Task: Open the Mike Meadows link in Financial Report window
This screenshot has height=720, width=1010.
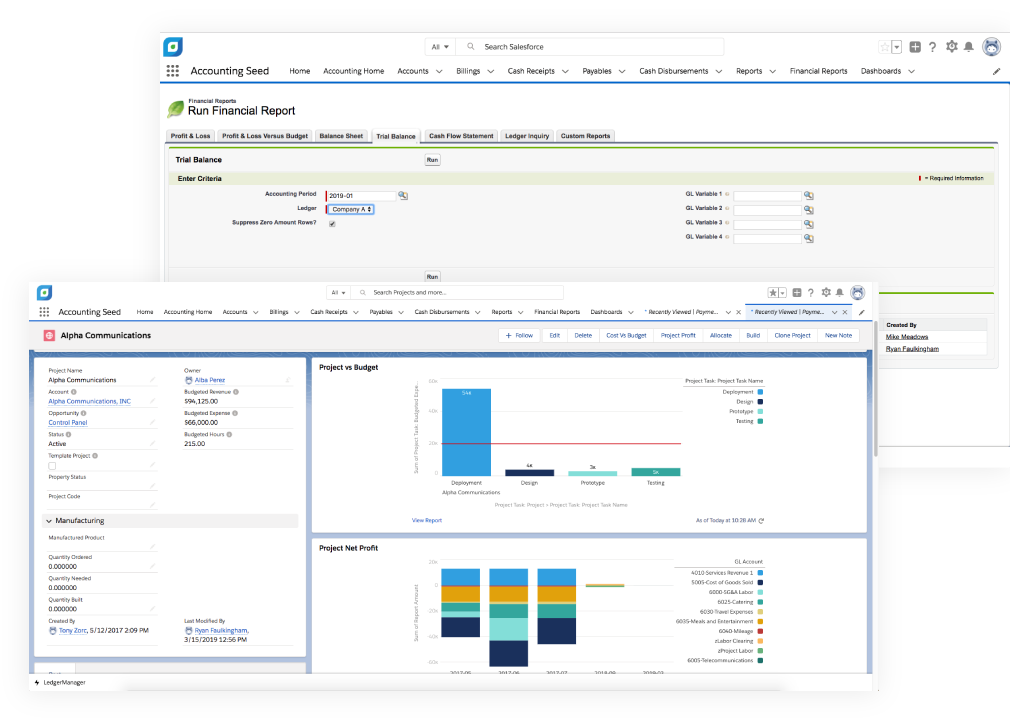Action: [x=907, y=337]
